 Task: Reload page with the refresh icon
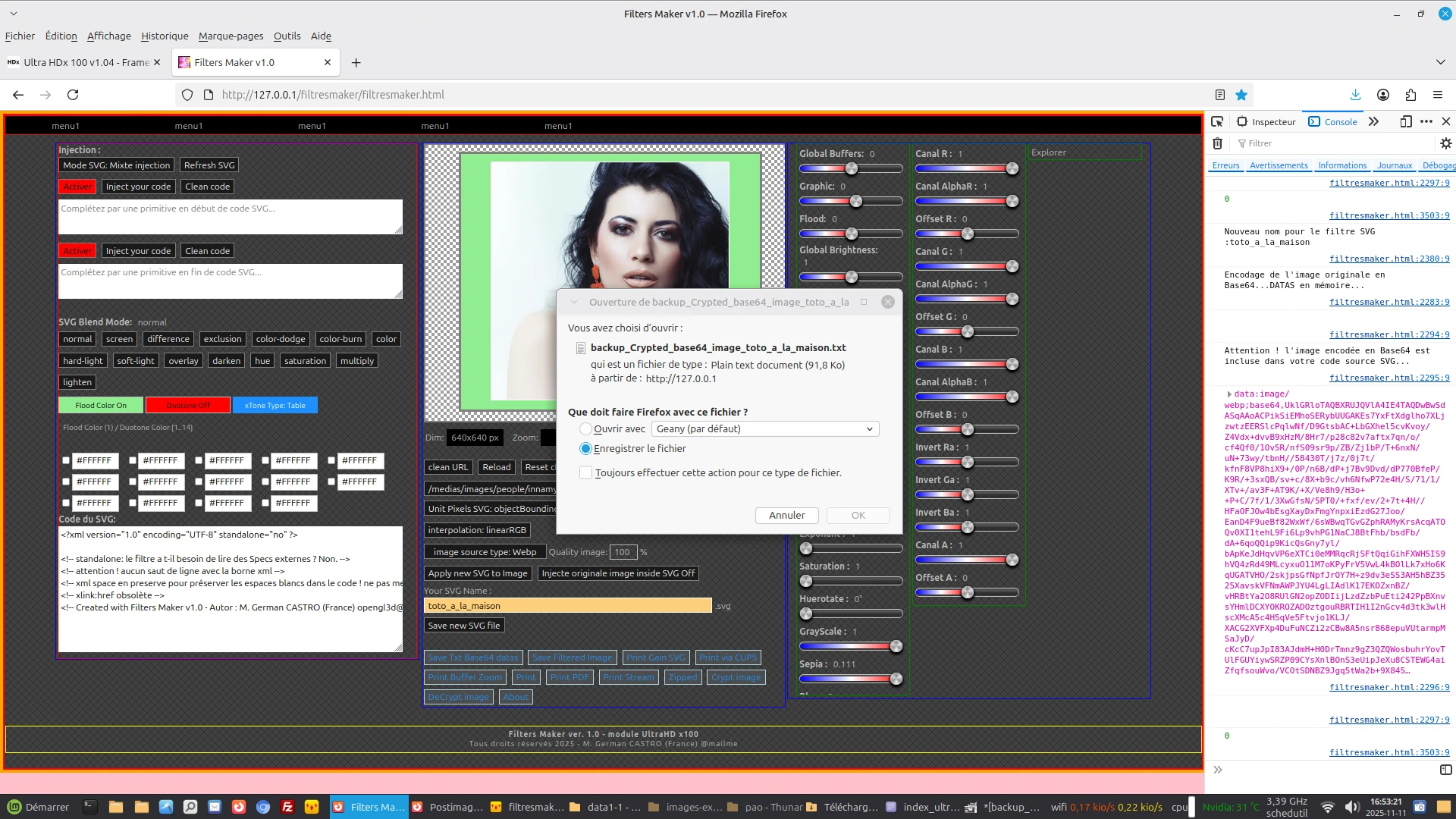[x=73, y=95]
